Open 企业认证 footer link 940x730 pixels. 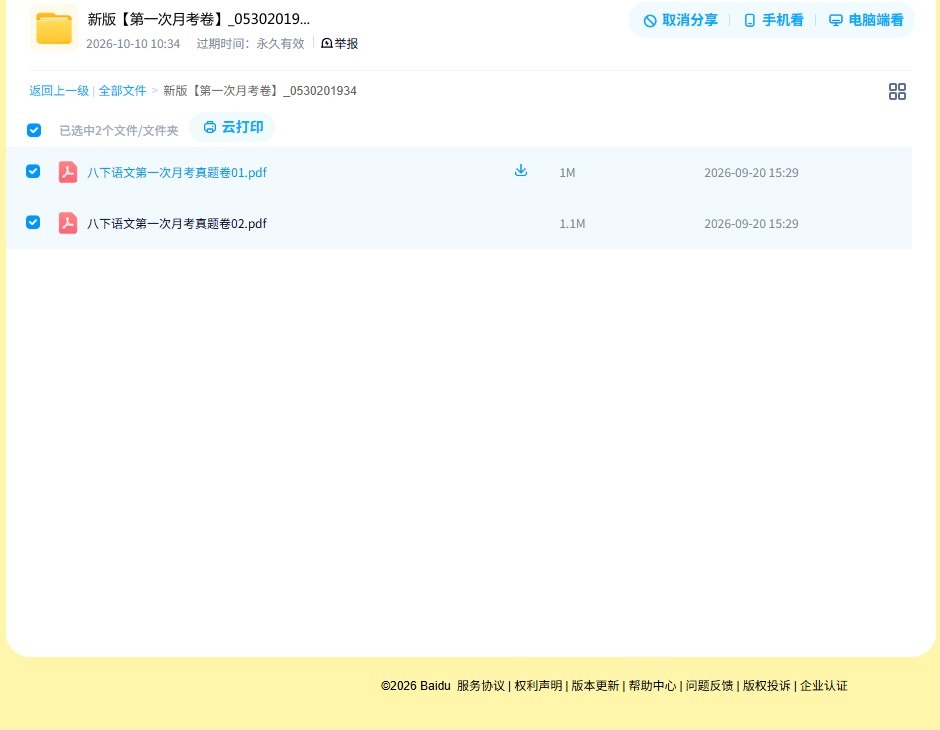824,686
